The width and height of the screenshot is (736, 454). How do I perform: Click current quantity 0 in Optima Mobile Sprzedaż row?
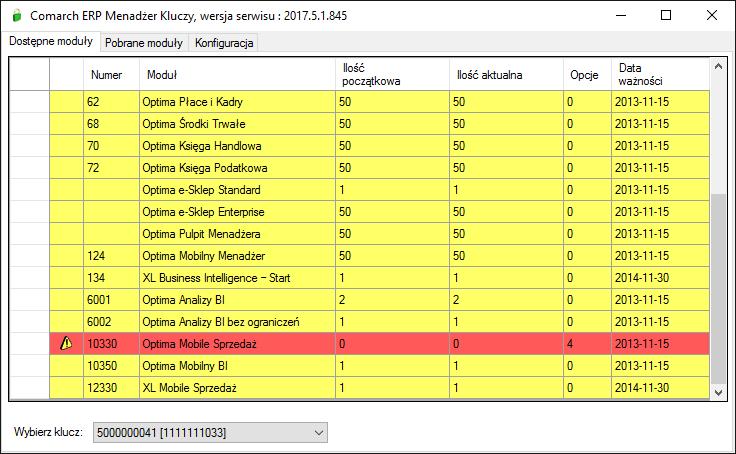tap(506, 344)
